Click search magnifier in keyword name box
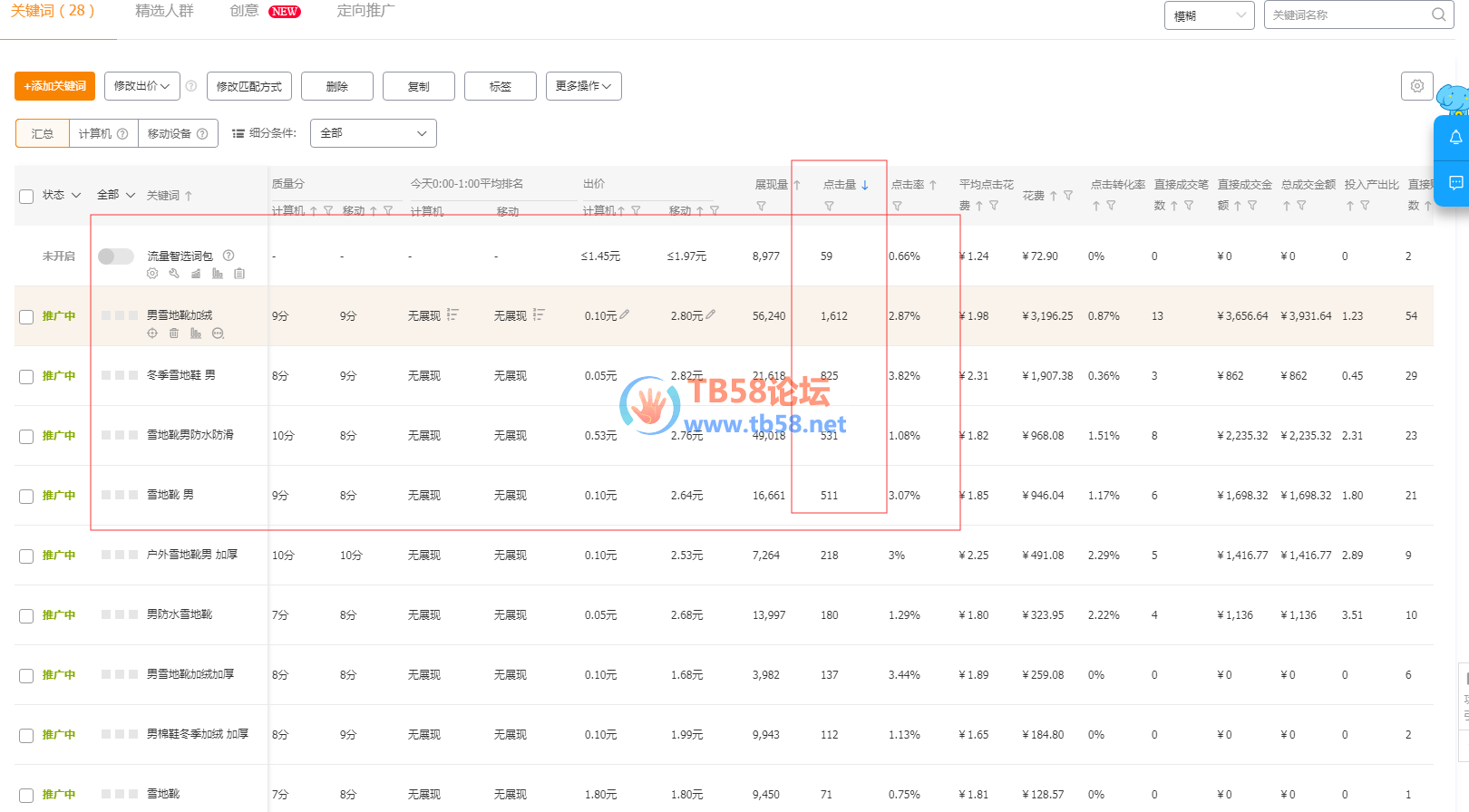This screenshot has width=1469, height=812. (1438, 14)
